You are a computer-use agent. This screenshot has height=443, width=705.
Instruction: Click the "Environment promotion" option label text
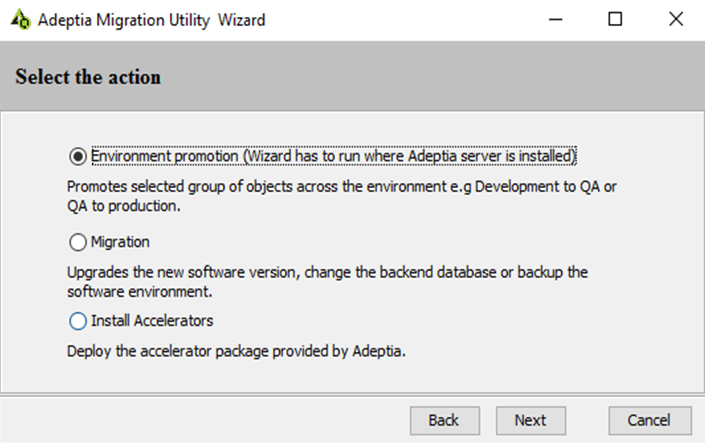coord(334,157)
